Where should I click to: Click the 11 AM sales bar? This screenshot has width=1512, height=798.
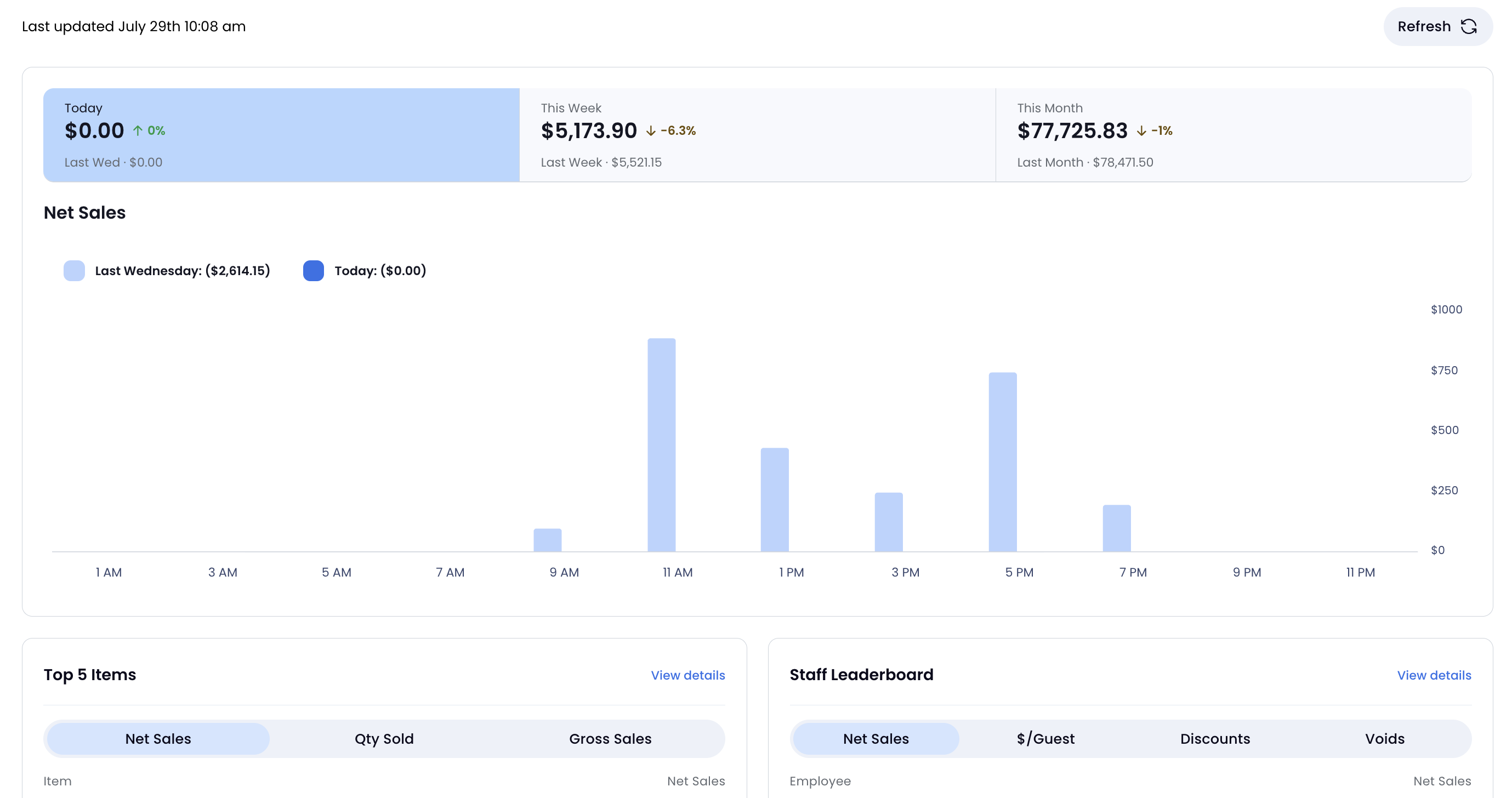coord(662,445)
